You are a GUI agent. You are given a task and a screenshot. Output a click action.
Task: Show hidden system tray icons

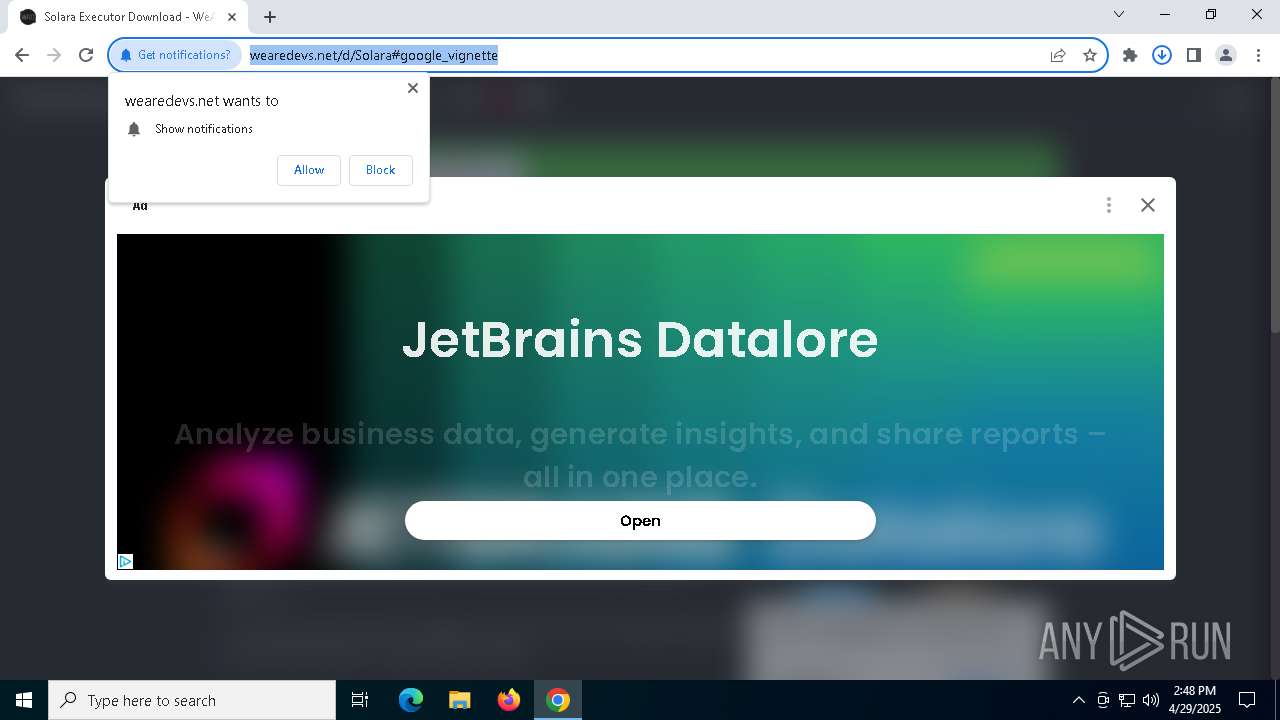[x=1078, y=700]
